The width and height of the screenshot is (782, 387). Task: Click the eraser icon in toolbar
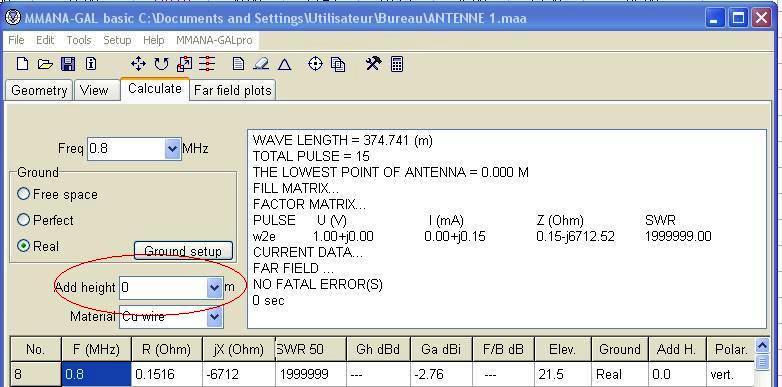click(261, 64)
